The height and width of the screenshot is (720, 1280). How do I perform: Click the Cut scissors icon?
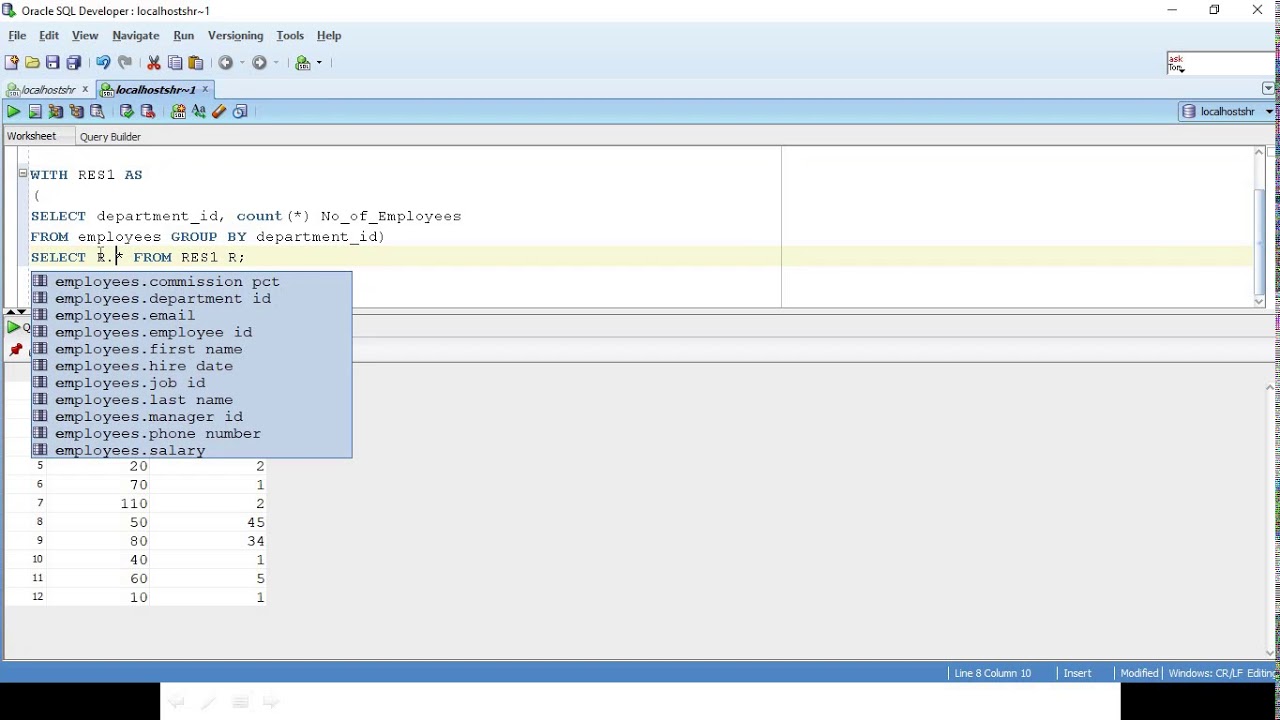(154, 63)
